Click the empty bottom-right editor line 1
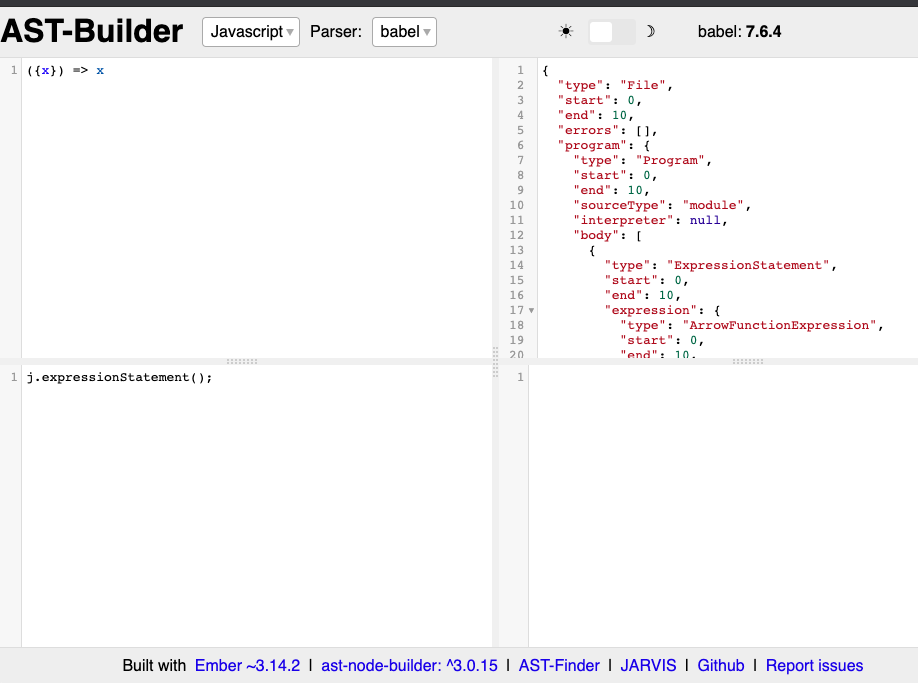 pos(723,377)
